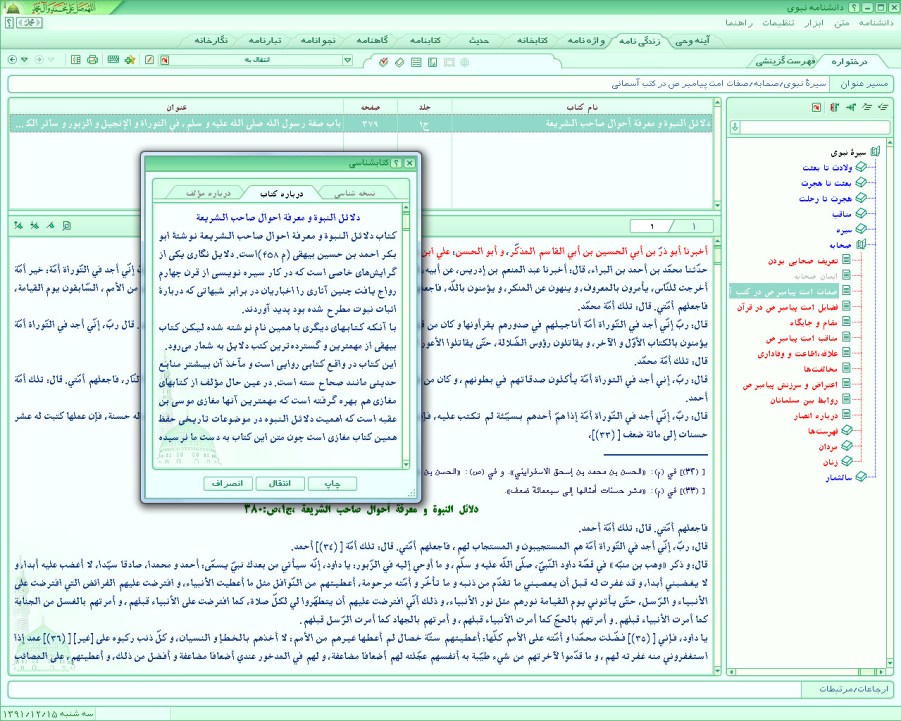
Task: Collapse the صحابه tree node
Action: pyautogui.click(x=861, y=245)
